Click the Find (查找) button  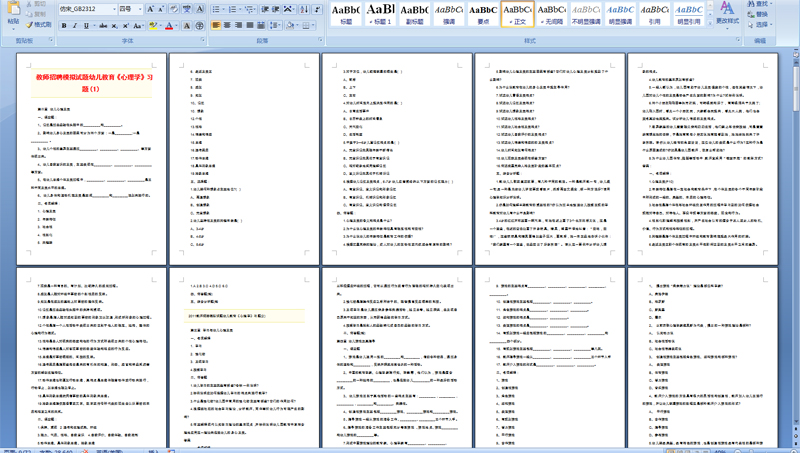[760, 4]
